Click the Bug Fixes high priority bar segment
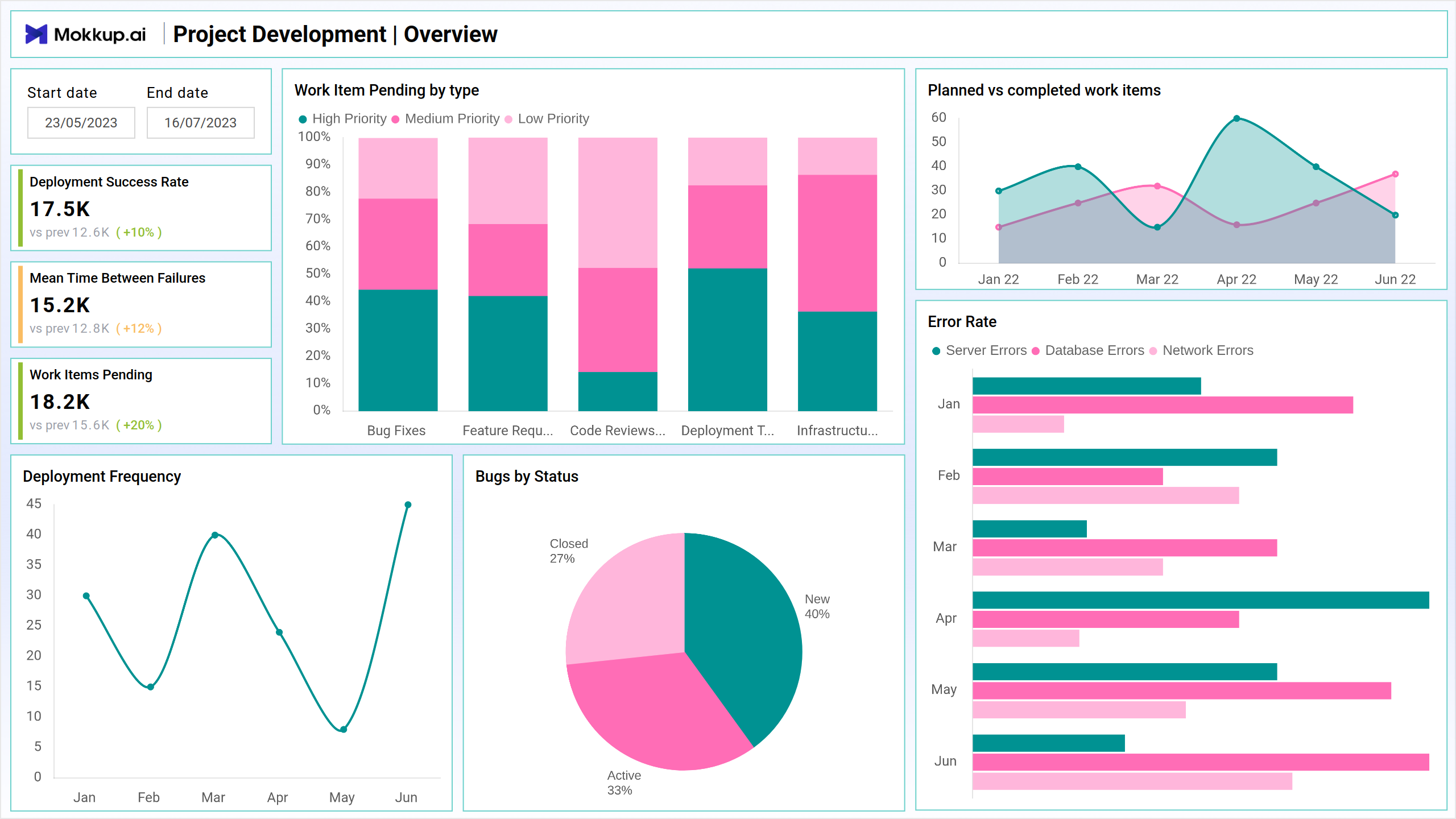The width and height of the screenshot is (1456, 819). coord(398,350)
